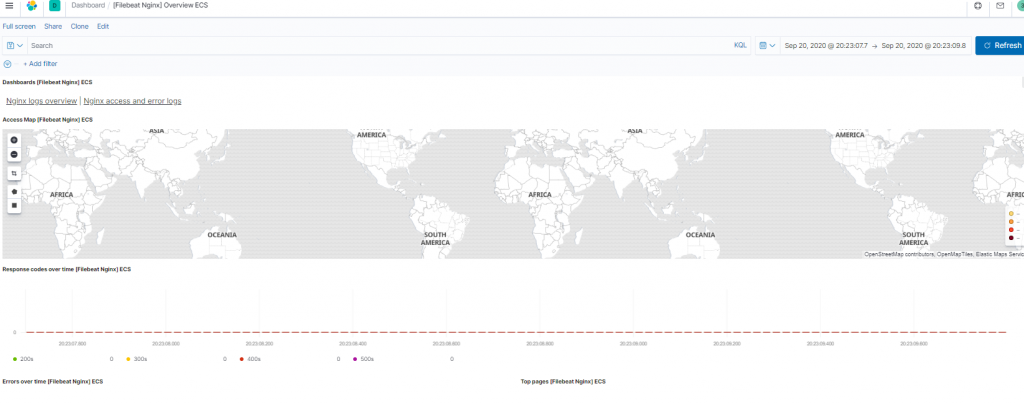The width and height of the screenshot is (1024, 404).
Task: Click the Access Map panel title
Action: pos(48,120)
